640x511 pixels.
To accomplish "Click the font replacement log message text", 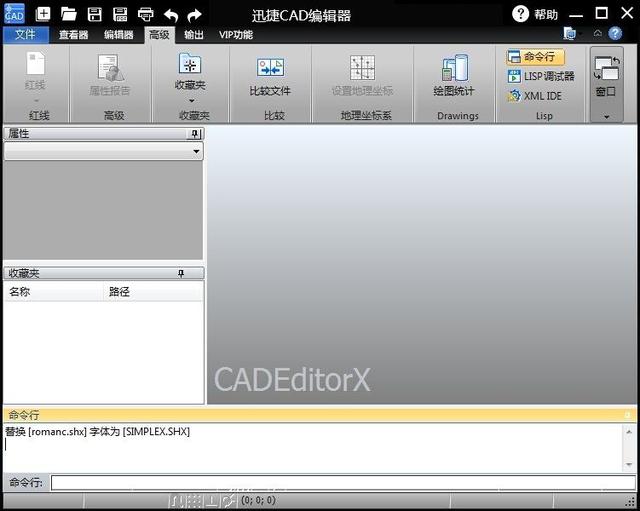I will point(98,432).
